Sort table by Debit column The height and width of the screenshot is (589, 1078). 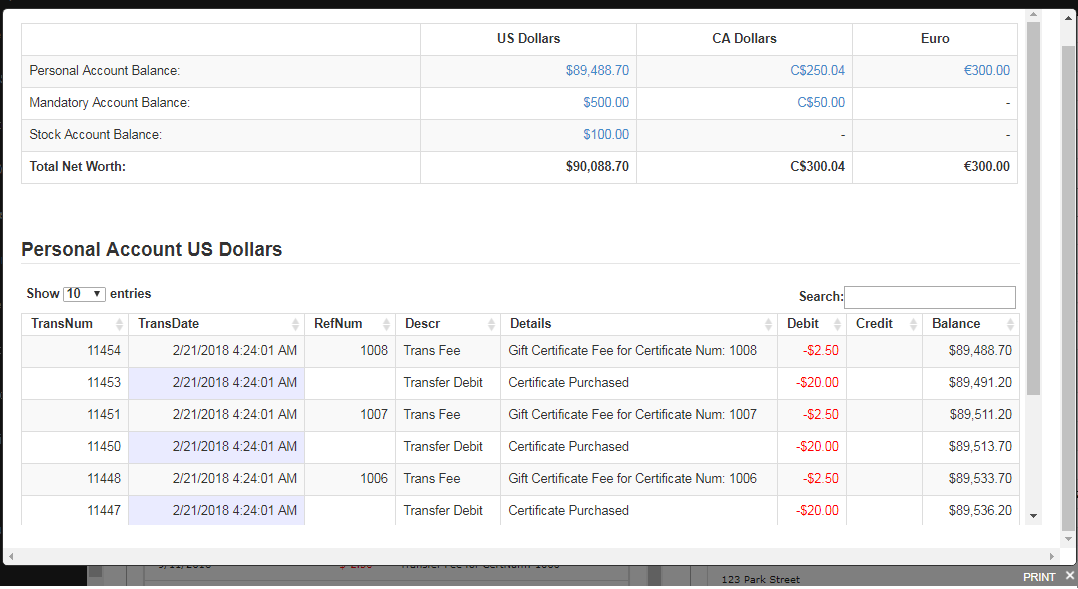(812, 324)
